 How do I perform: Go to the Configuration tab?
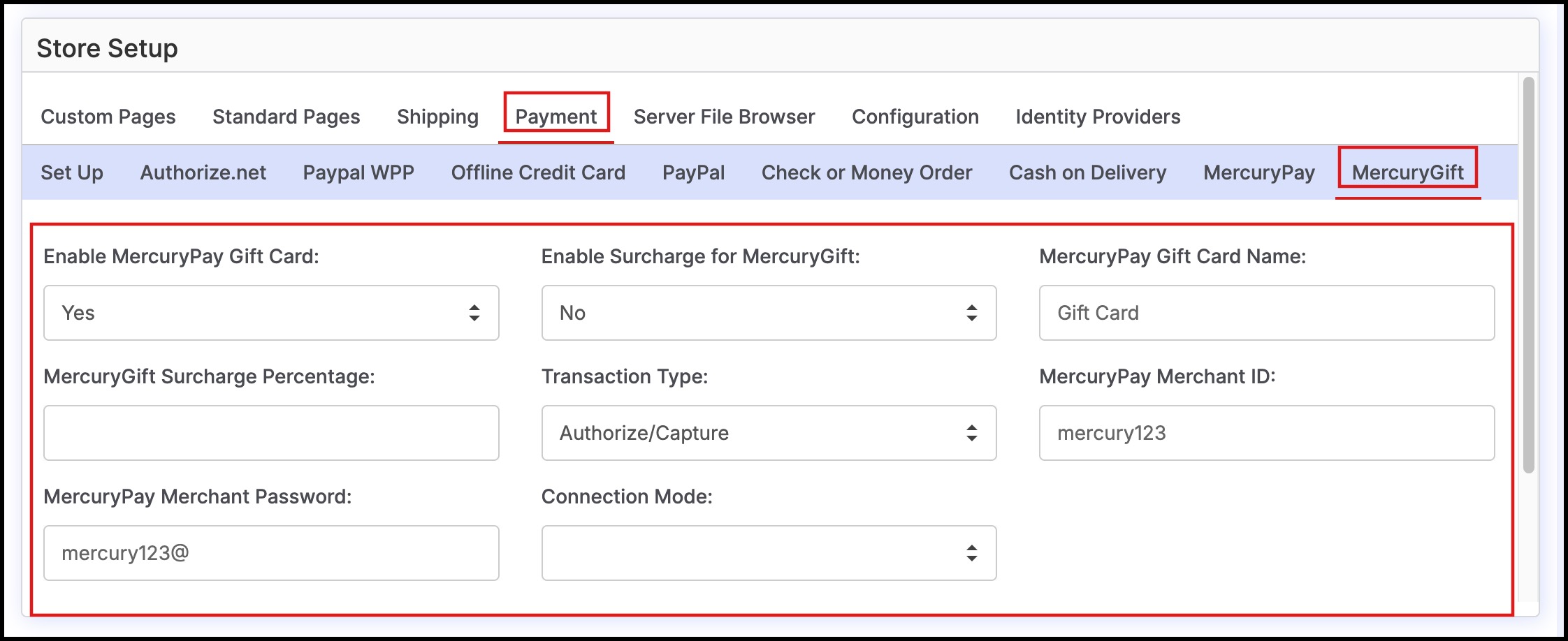click(x=915, y=117)
